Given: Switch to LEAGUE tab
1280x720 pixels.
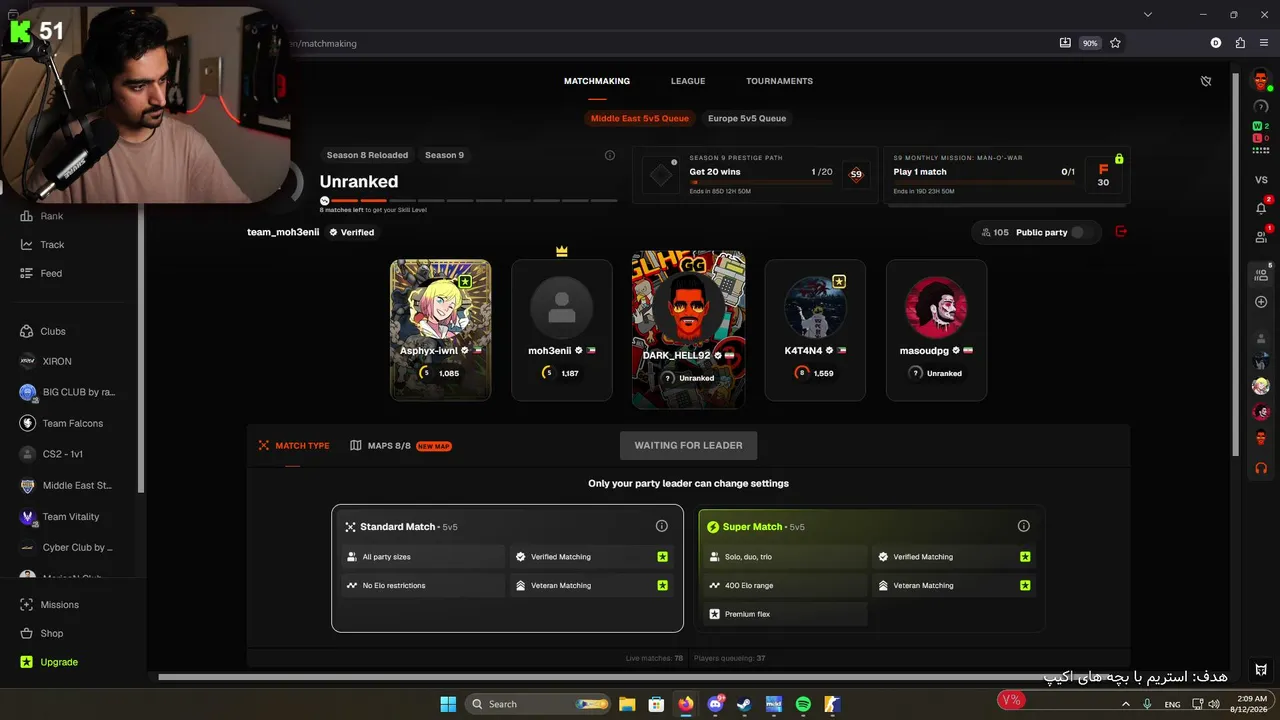Looking at the screenshot, I should point(688,81).
